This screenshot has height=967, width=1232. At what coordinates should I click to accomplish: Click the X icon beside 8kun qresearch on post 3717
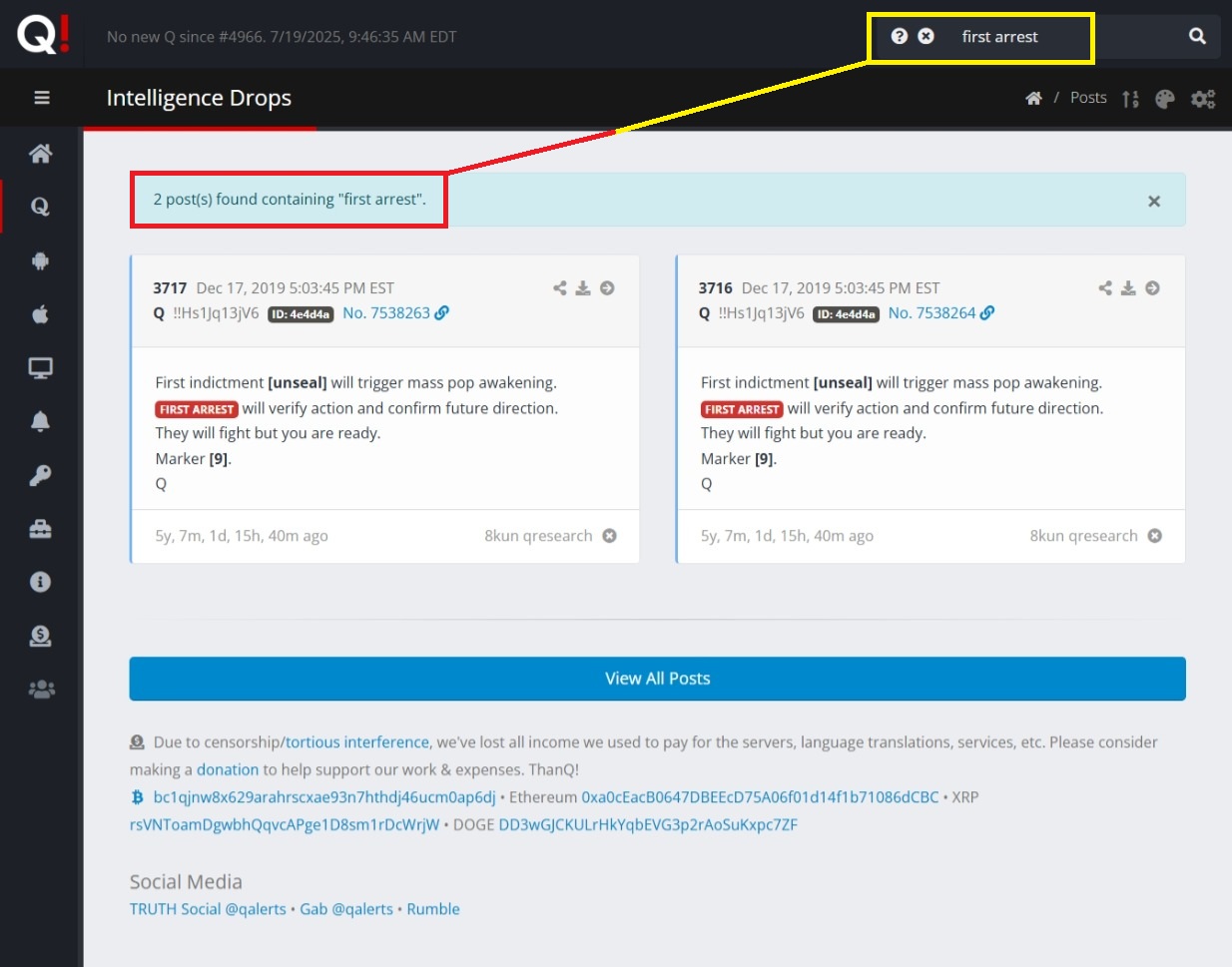609,536
